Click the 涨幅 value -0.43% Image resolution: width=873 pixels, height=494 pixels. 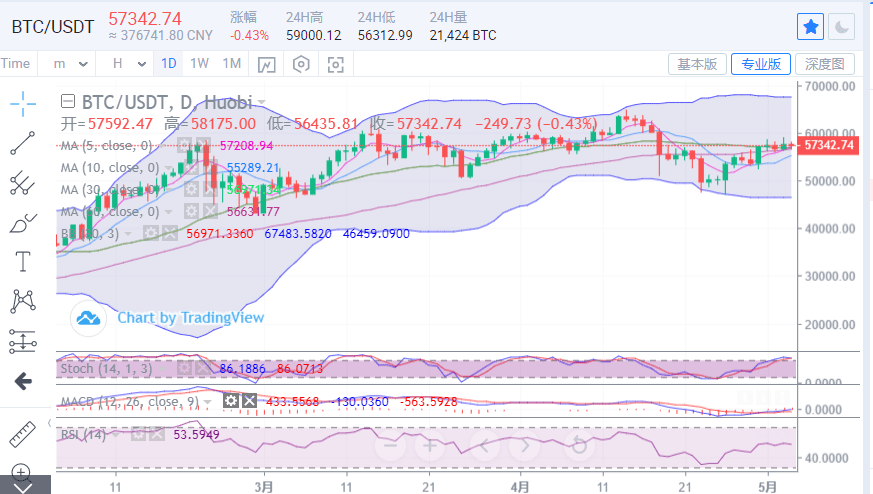tap(249, 35)
